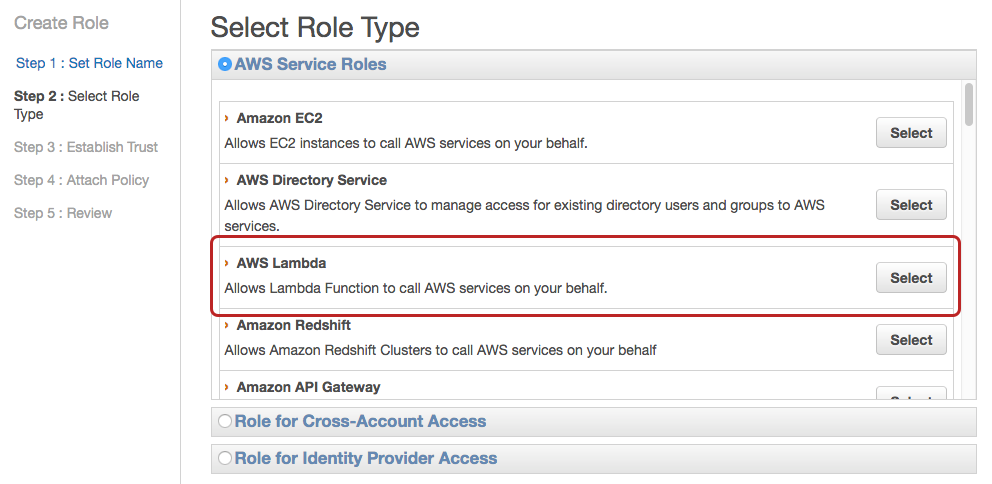Click the AWS Lambda title

(281, 263)
